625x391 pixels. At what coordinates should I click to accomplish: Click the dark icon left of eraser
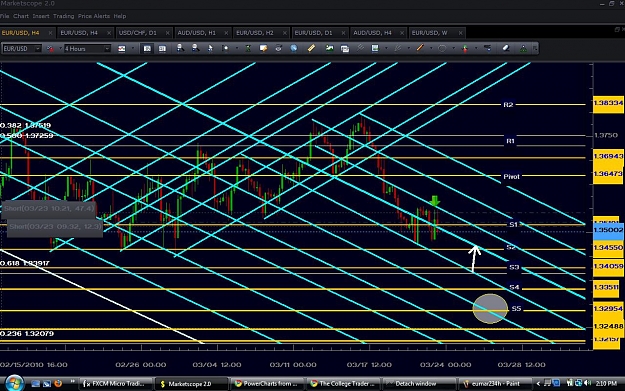click(487, 48)
